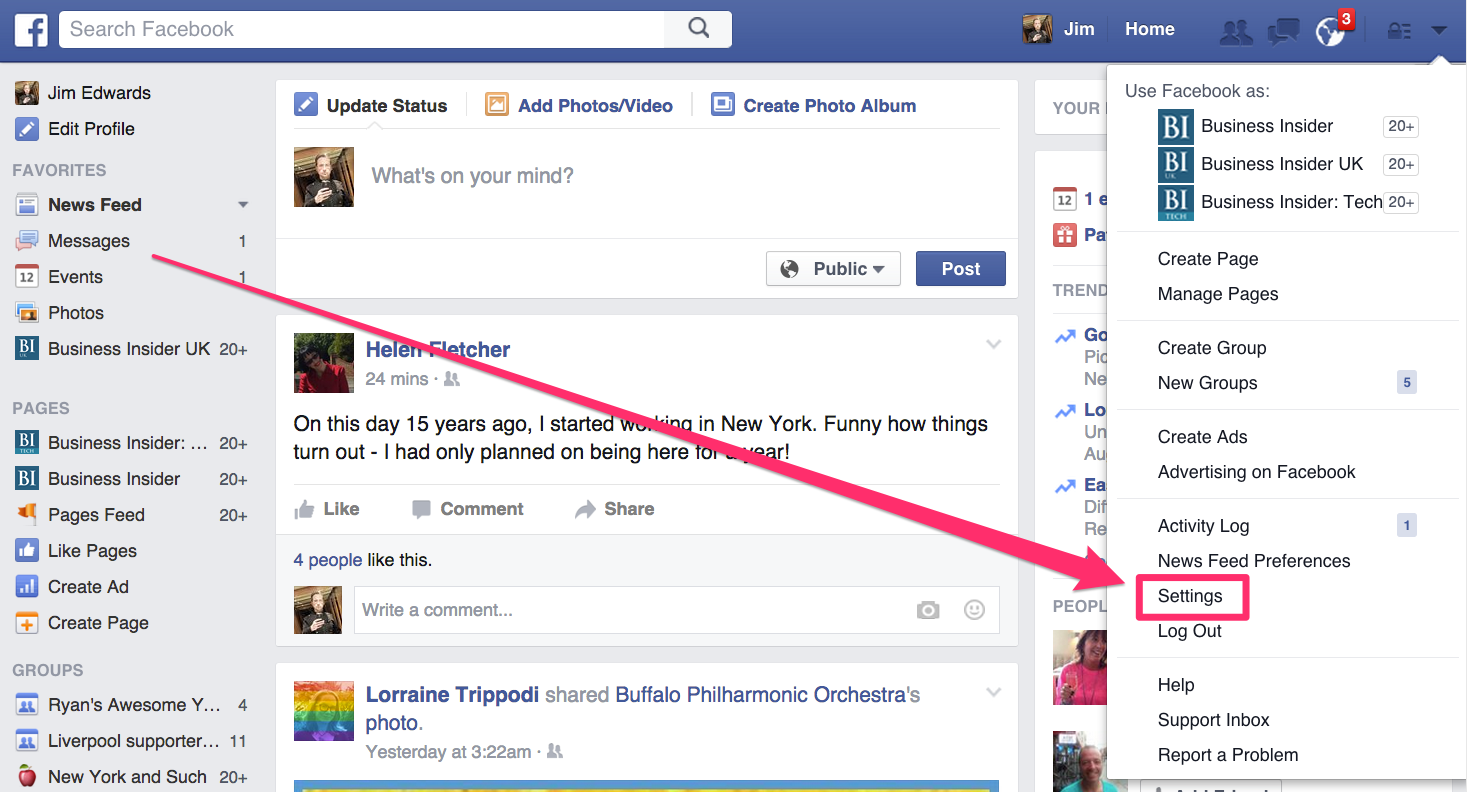This screenshot has height=792, width=1467.
Task: Open the notifications globe icon
Action: click(1330, 31)
